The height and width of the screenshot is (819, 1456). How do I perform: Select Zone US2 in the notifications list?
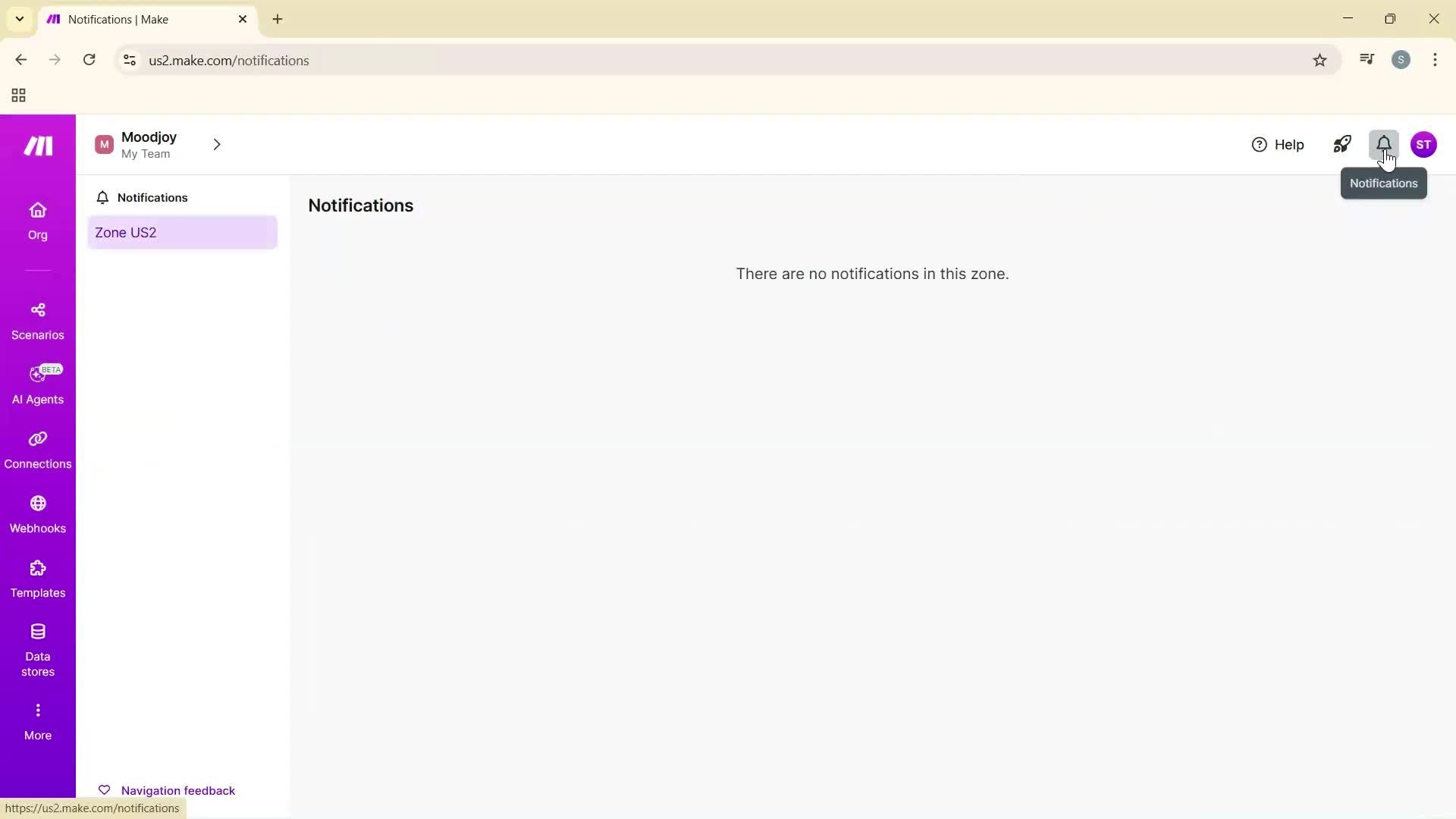(x=182, y=233)
